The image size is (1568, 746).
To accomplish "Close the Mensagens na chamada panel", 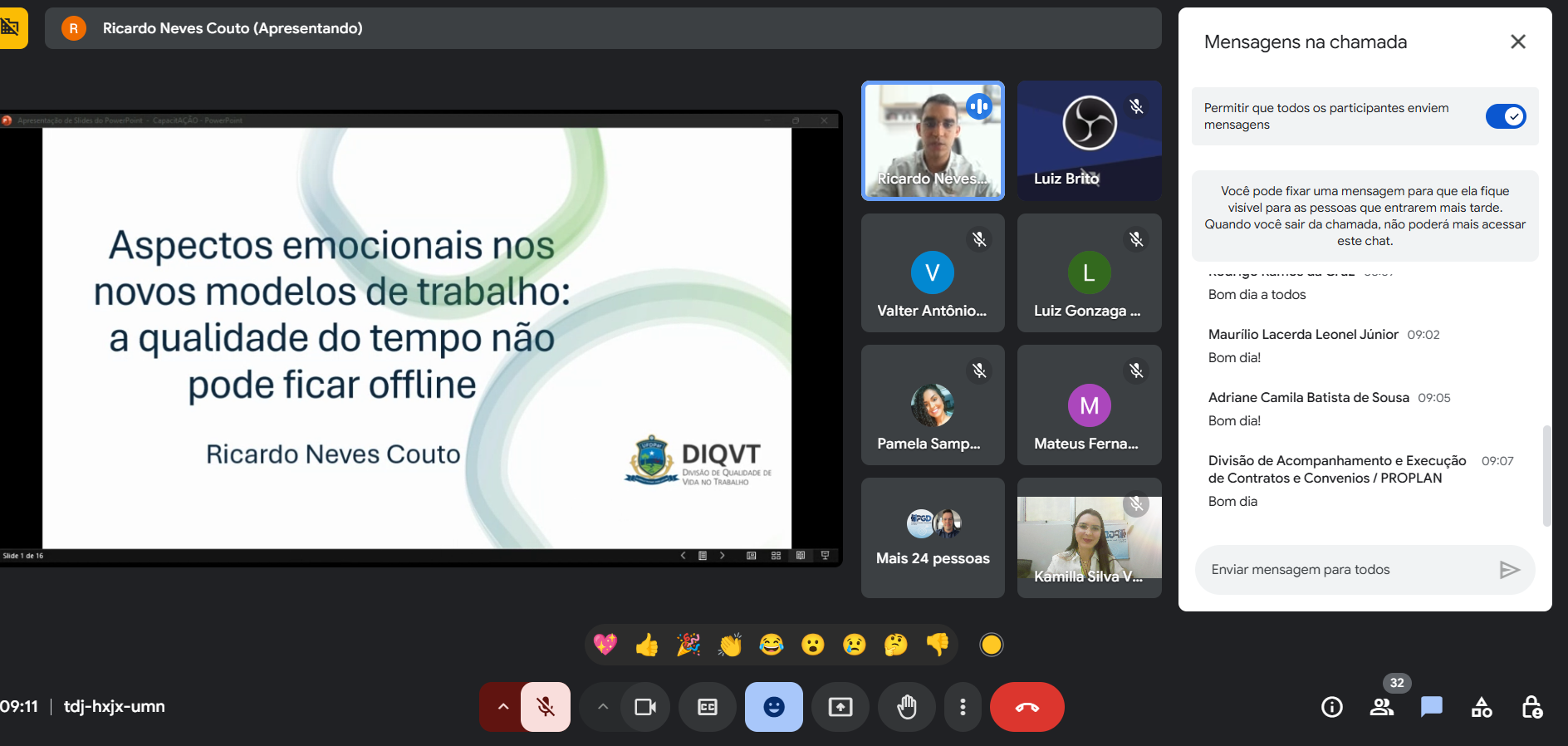I will click(1517, 42).
